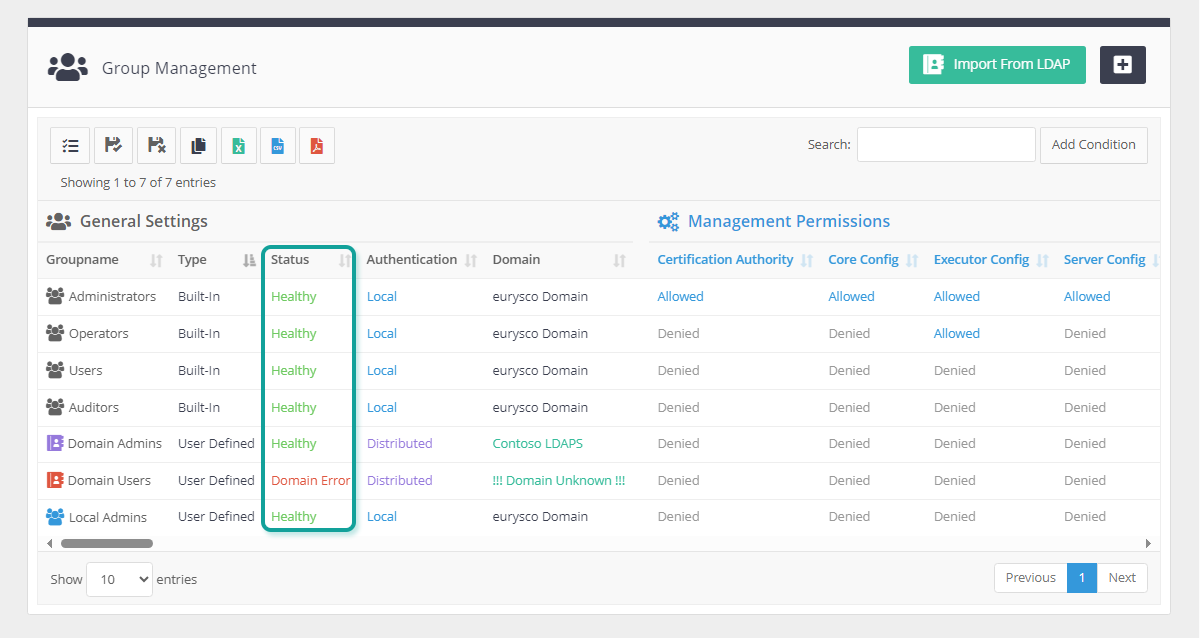The width and height of the screenshot is (1200, 638).
Task: Click the Operators group icon
Action: point(55,333)
